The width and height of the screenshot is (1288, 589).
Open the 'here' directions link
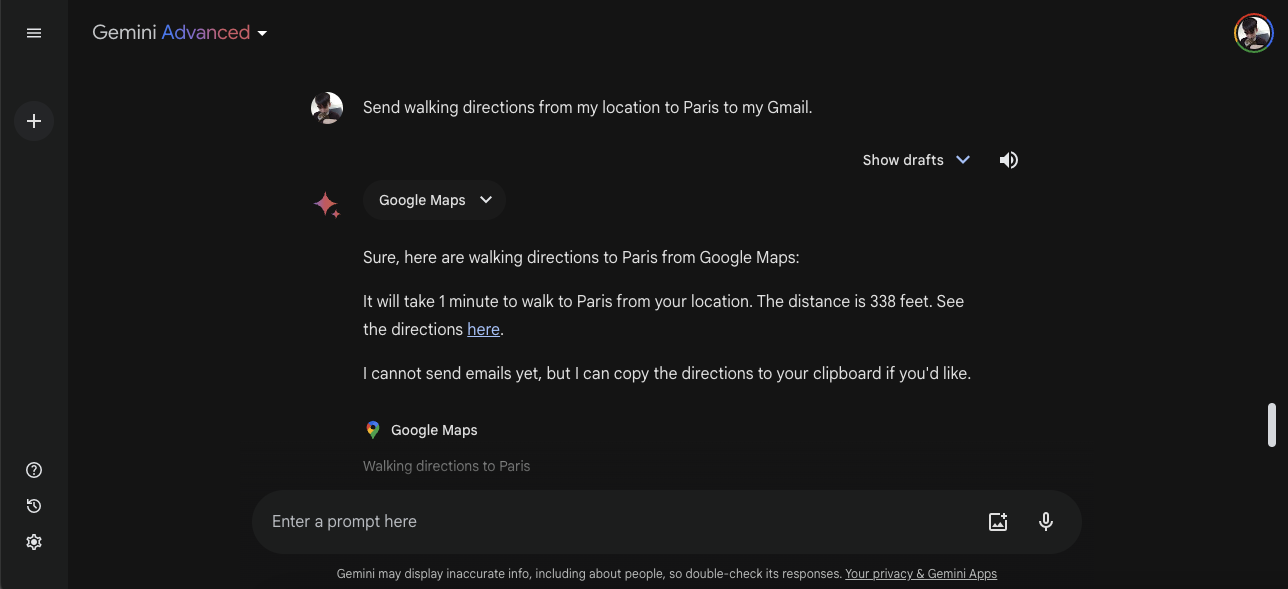coord(483,329)
